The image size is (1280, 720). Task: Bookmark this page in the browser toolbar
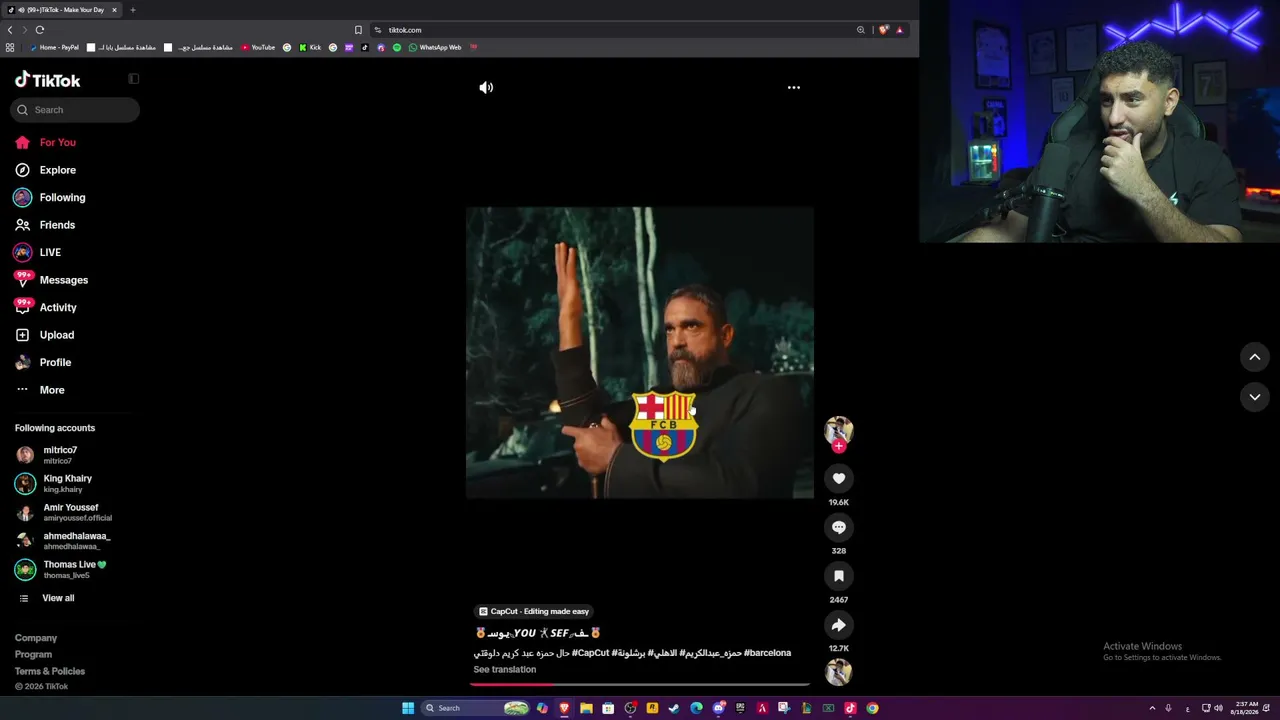(x=358, y=30)
